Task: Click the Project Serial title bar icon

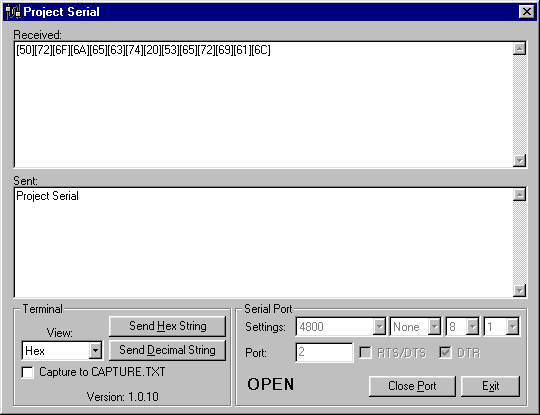Action: [x=13, y=12]
